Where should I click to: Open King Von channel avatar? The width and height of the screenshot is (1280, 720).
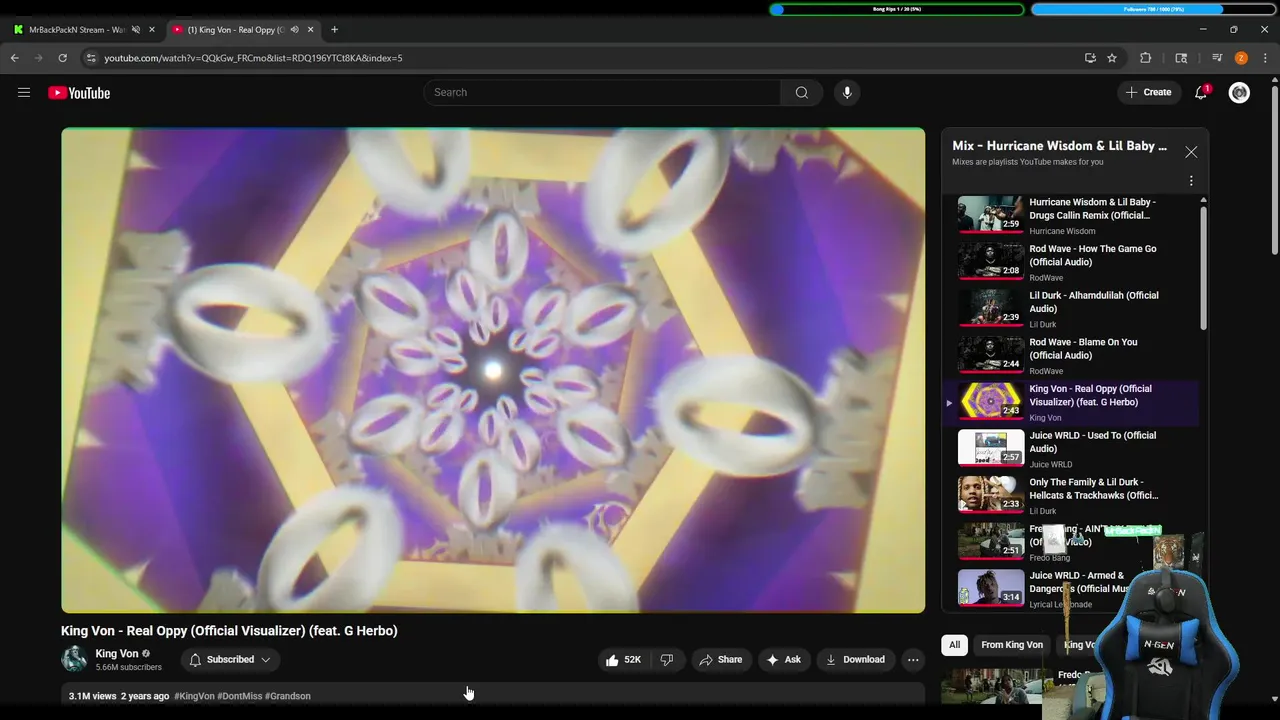pos(74,659)
